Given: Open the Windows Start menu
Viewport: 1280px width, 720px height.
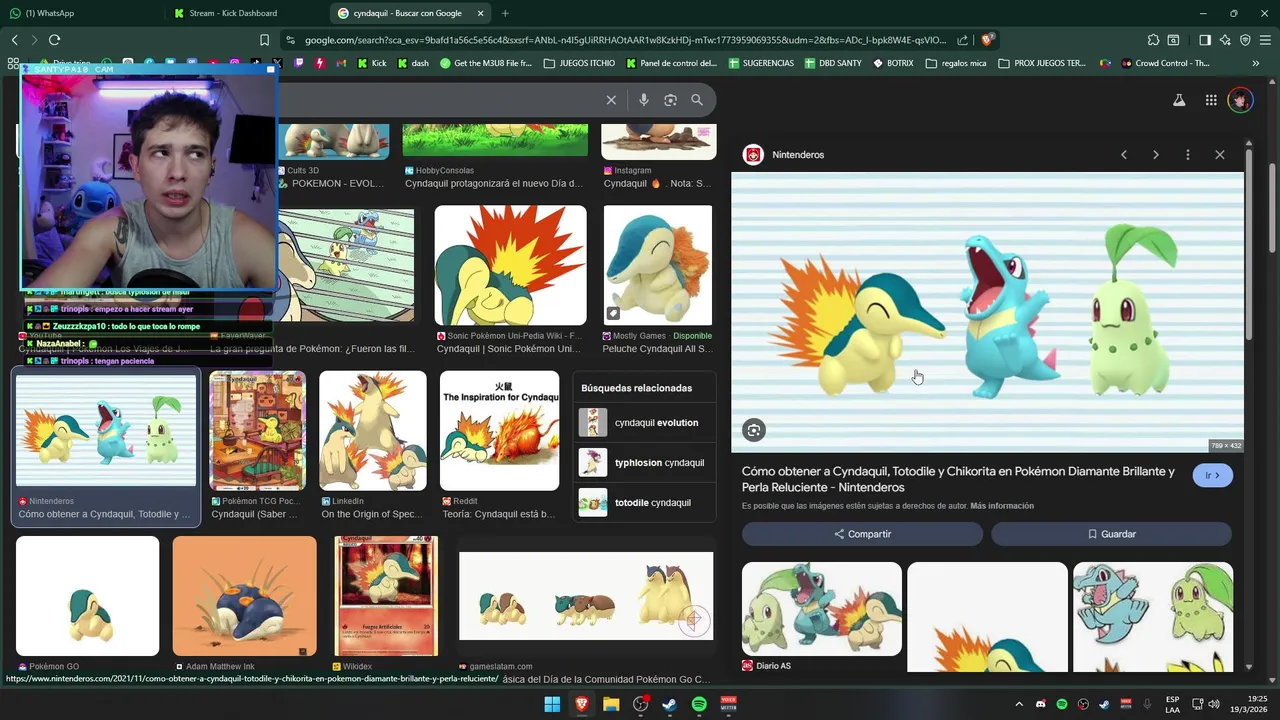Looking at the screenshot, I should coord(552,705).
